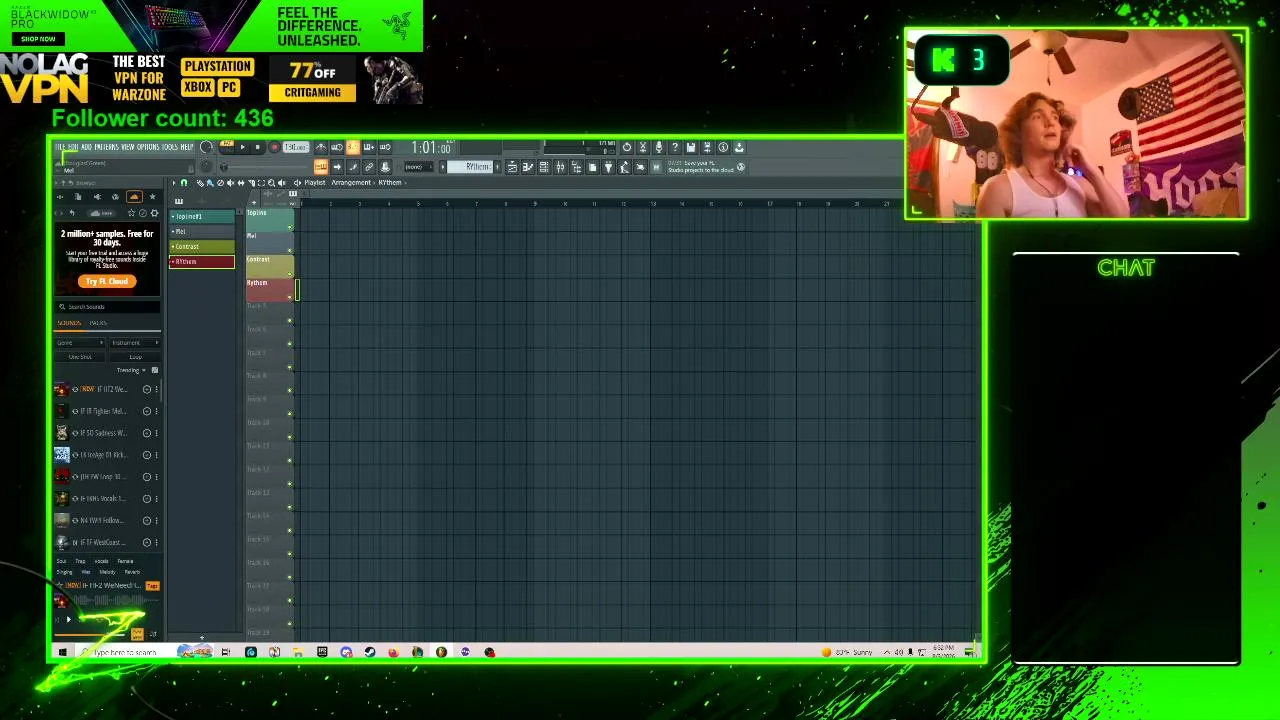Image resolution: width=1280 pixels, height=720 pixels.
Task: Stop playback with the Stop button
Action: pyautogui.click(x=257, y=147)
